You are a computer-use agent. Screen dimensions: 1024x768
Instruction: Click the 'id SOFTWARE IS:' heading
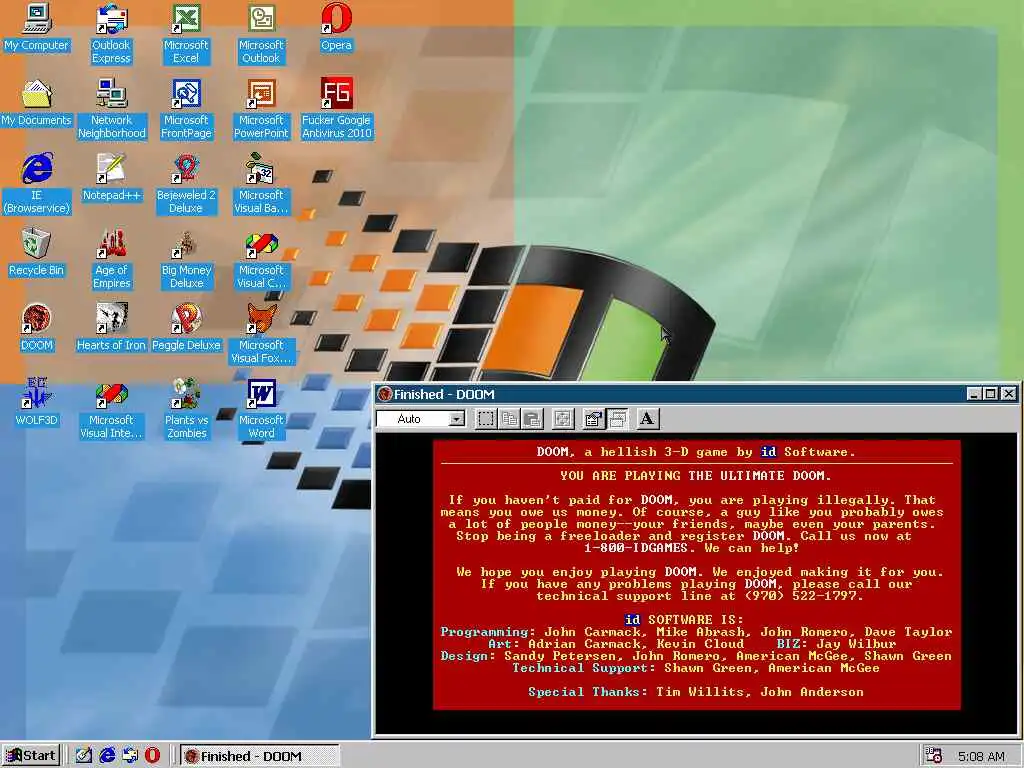tap(684, 620)
